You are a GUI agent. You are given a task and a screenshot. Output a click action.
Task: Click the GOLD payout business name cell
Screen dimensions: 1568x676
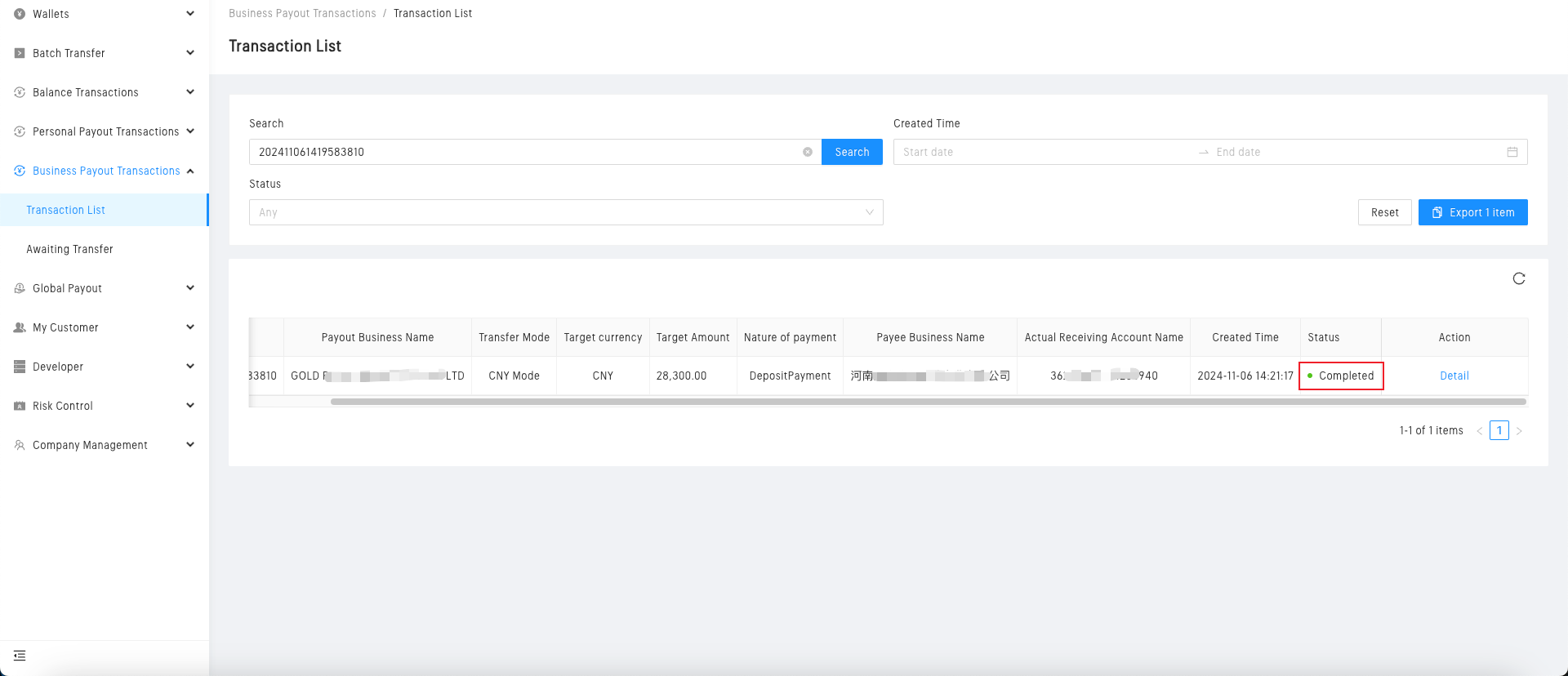coord(377,376)
